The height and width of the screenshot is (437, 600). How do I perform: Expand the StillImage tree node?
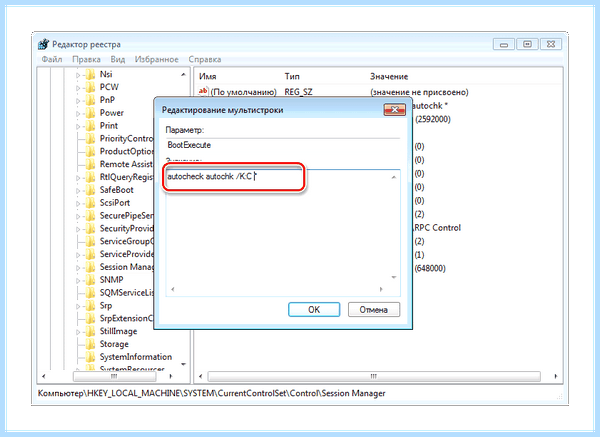click(78, 332)
